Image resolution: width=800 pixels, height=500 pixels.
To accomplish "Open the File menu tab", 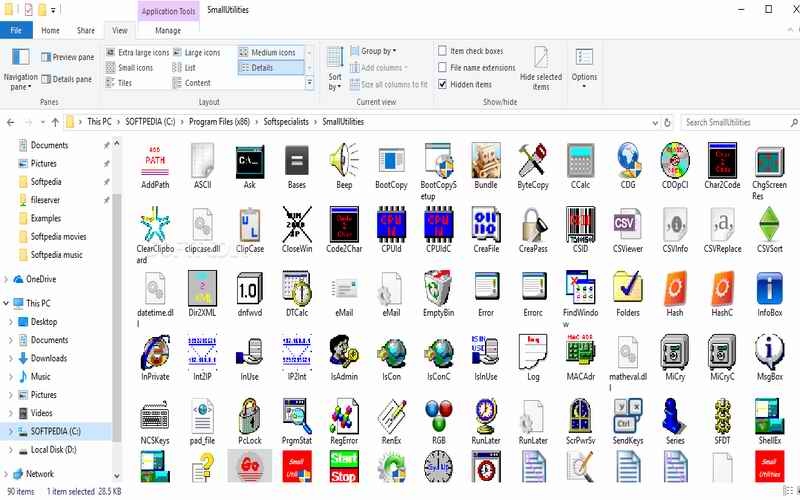I will tap(16, 31).
